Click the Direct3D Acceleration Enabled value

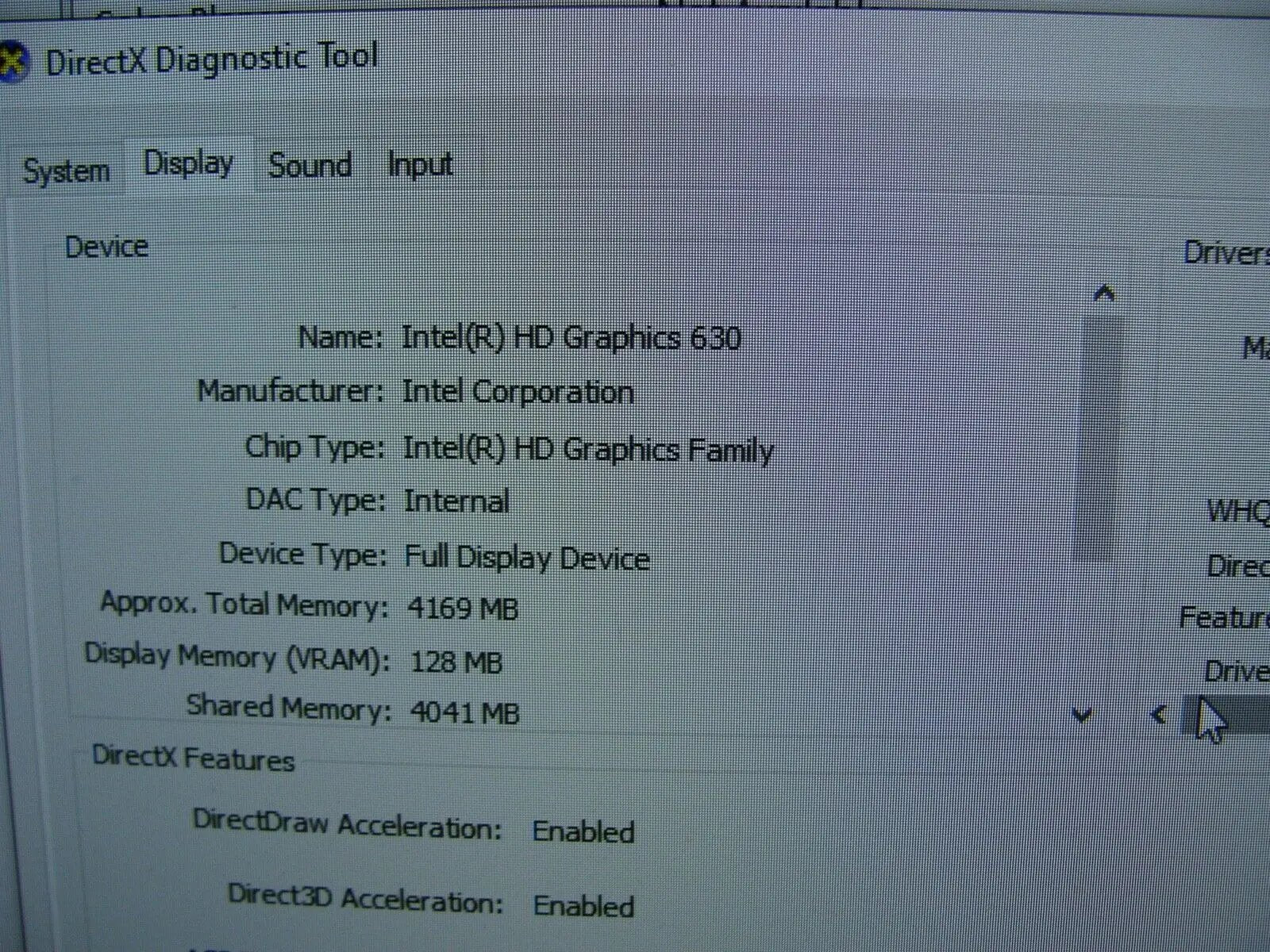[x=583, y=906]
